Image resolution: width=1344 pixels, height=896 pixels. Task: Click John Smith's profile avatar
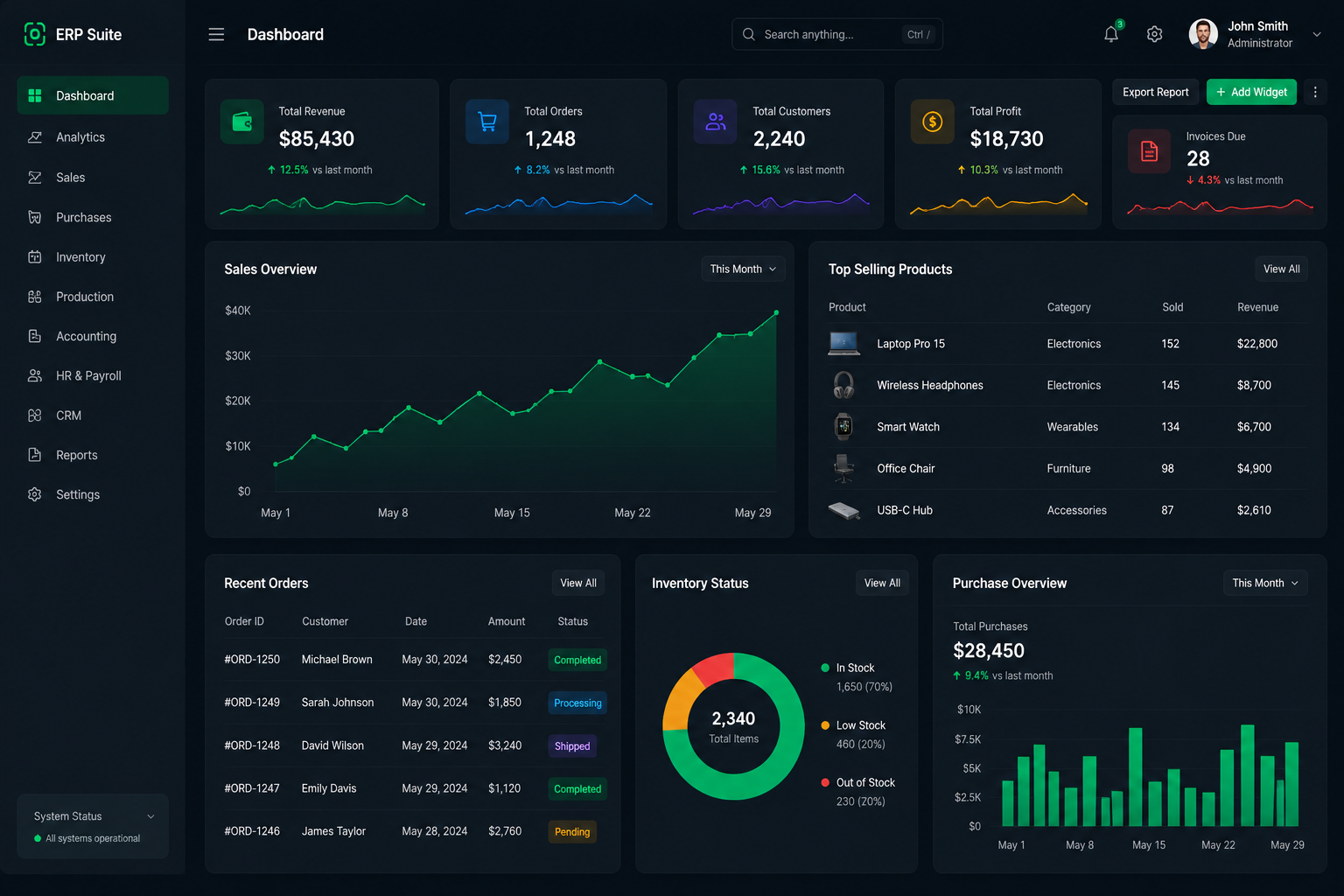tap(1203, 34)
